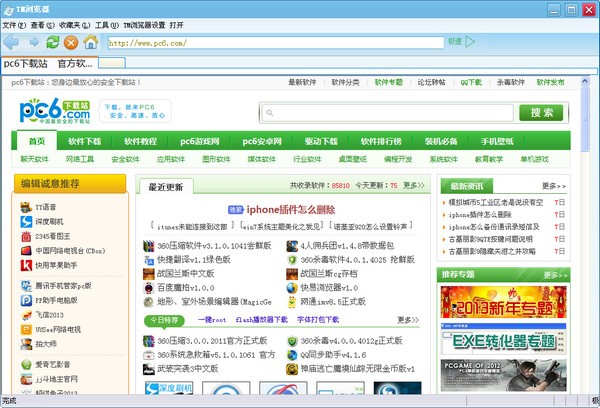600x408 pixels.
Task: Switch to pc6安卓网 navigation tab
Action: click(262, 141)
